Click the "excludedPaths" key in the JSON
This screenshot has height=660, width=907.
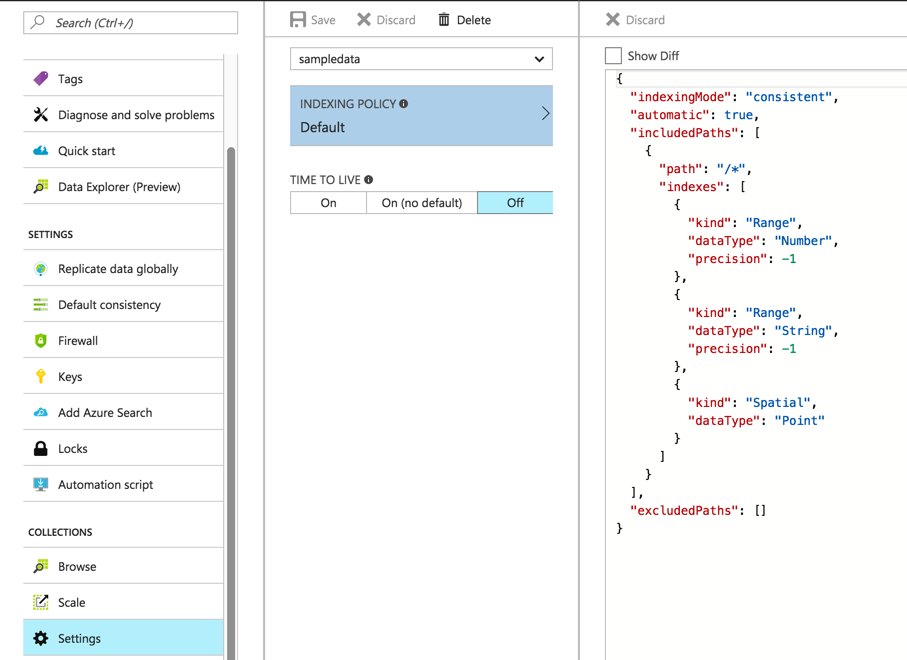pos(684,510)
